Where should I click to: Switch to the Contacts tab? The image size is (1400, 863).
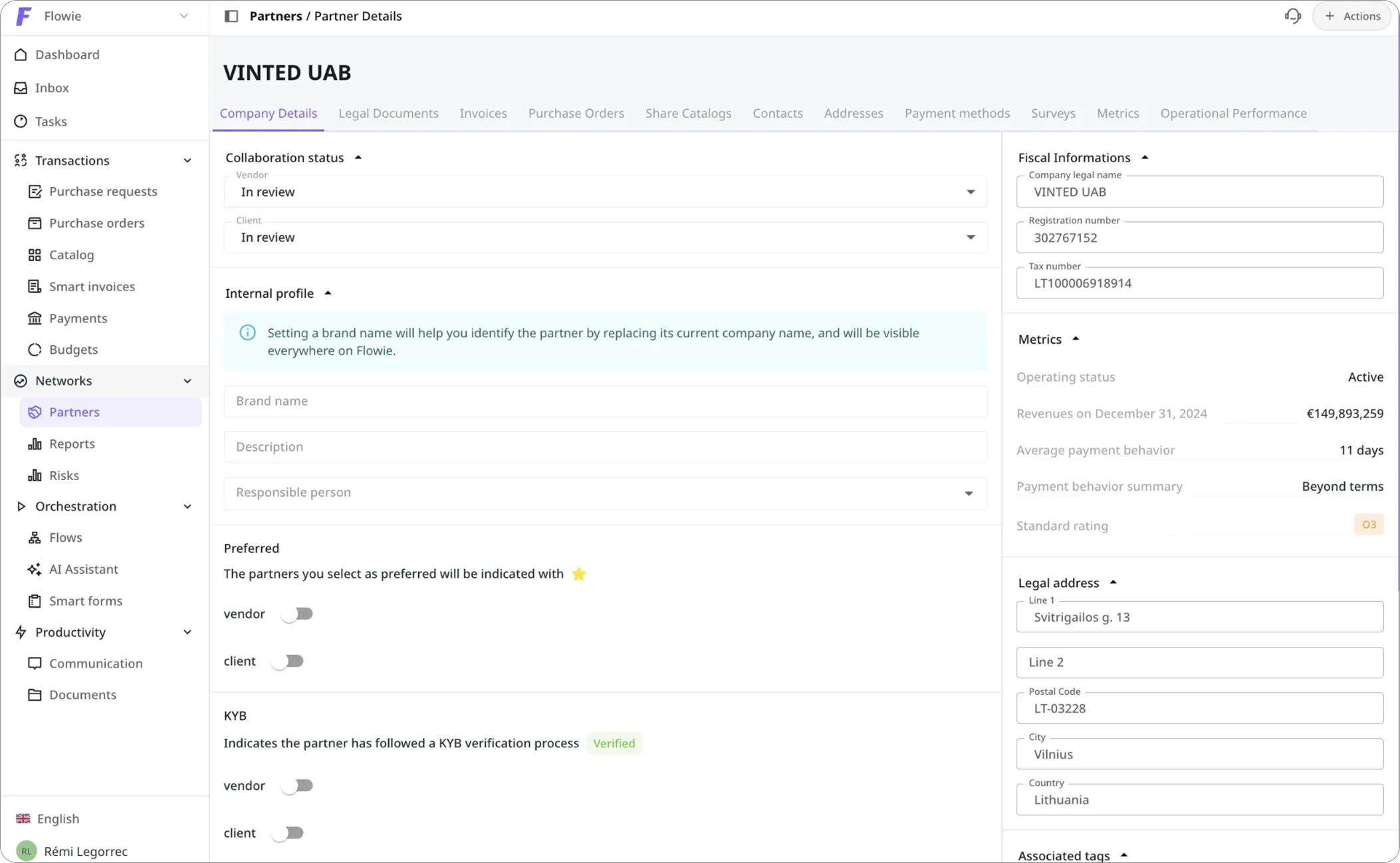[x=778, y=113]
